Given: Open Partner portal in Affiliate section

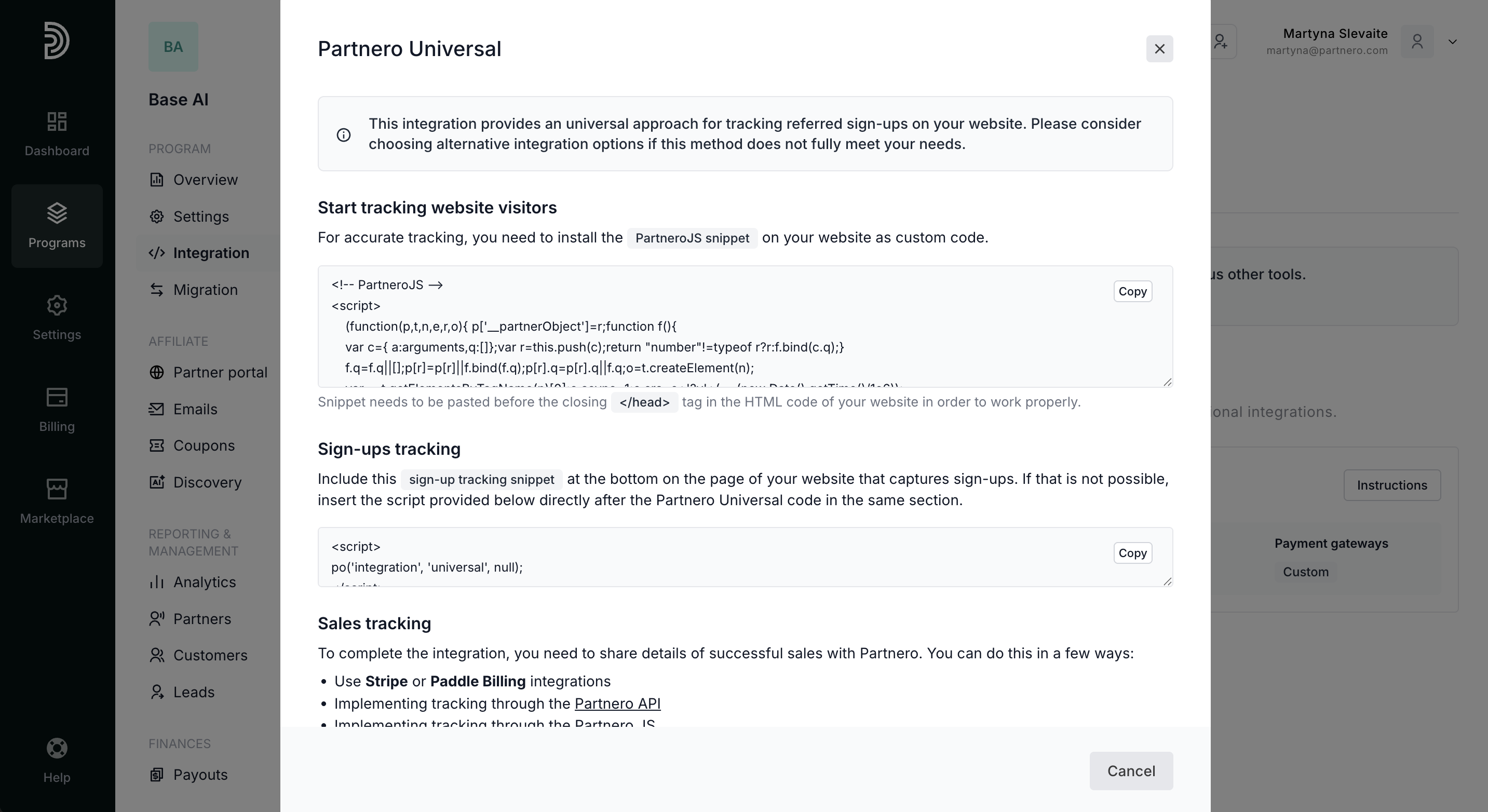Looking at the screenshot, I should point(220,372).
